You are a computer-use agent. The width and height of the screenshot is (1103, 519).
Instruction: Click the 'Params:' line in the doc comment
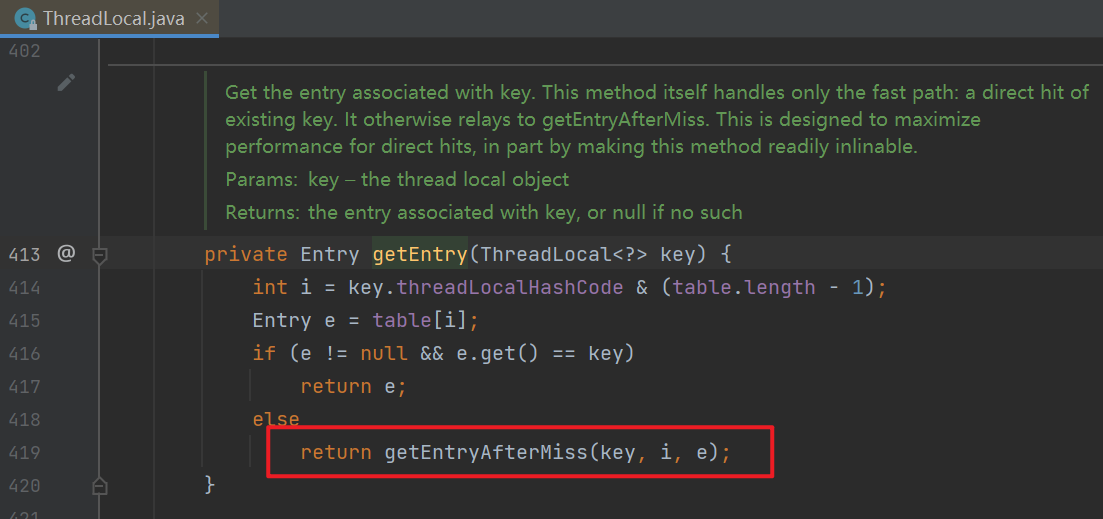tap(397, 180)
